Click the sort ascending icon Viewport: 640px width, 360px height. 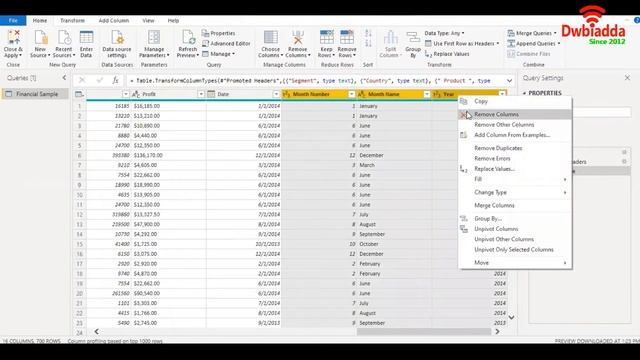368,34
